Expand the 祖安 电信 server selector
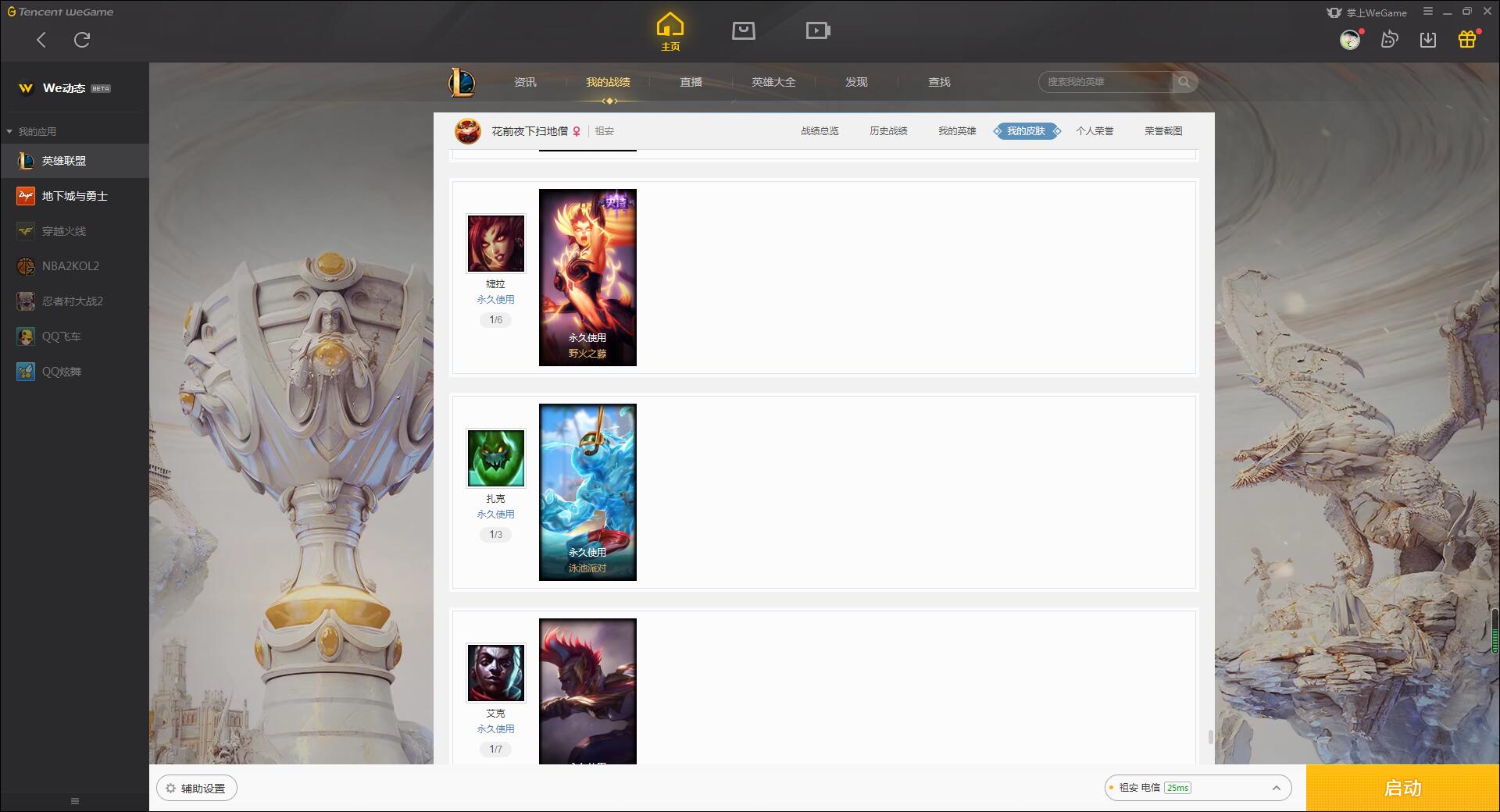Image resolution: width=1500 pixels, height=812 pixels. pyautogui.click(x=1198, y=788)
